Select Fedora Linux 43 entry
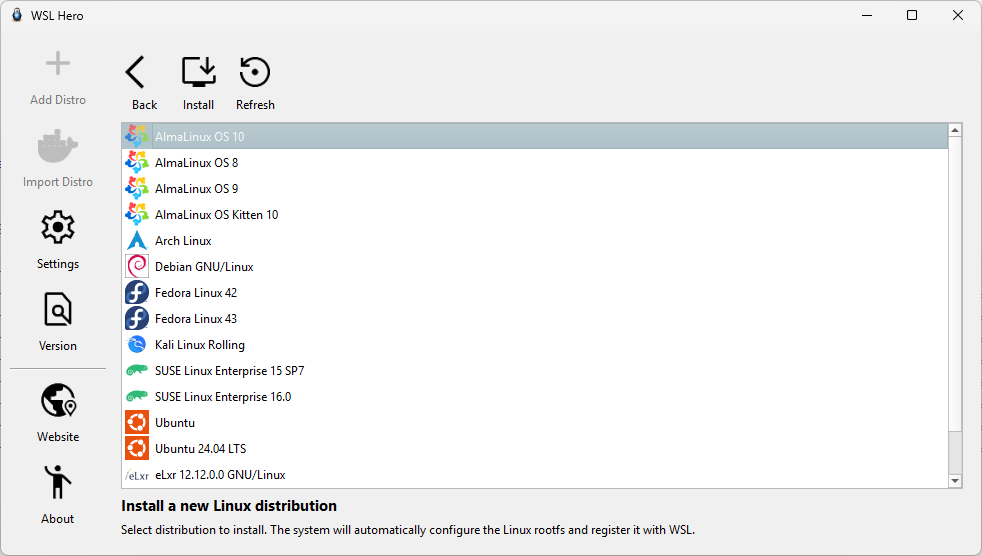Screen dimensions: 982x556 click(196, 319)
